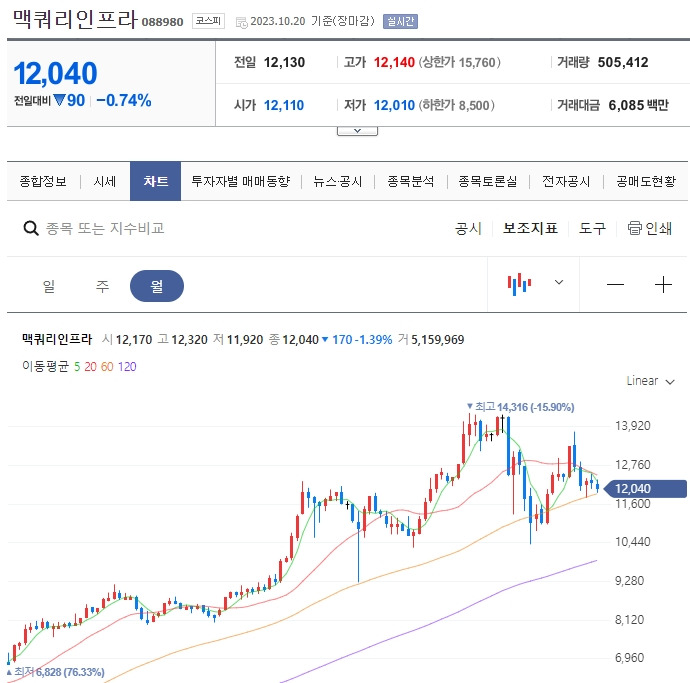This screenshot has width=690, height=683.
Task: Click the 전일 12,130 value
Action: point(284,62)
